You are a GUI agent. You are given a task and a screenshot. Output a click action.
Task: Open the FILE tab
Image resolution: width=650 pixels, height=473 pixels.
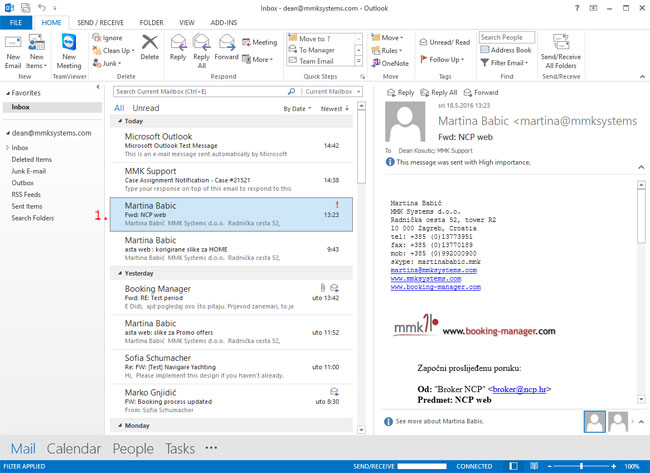[x=16, y=23]
